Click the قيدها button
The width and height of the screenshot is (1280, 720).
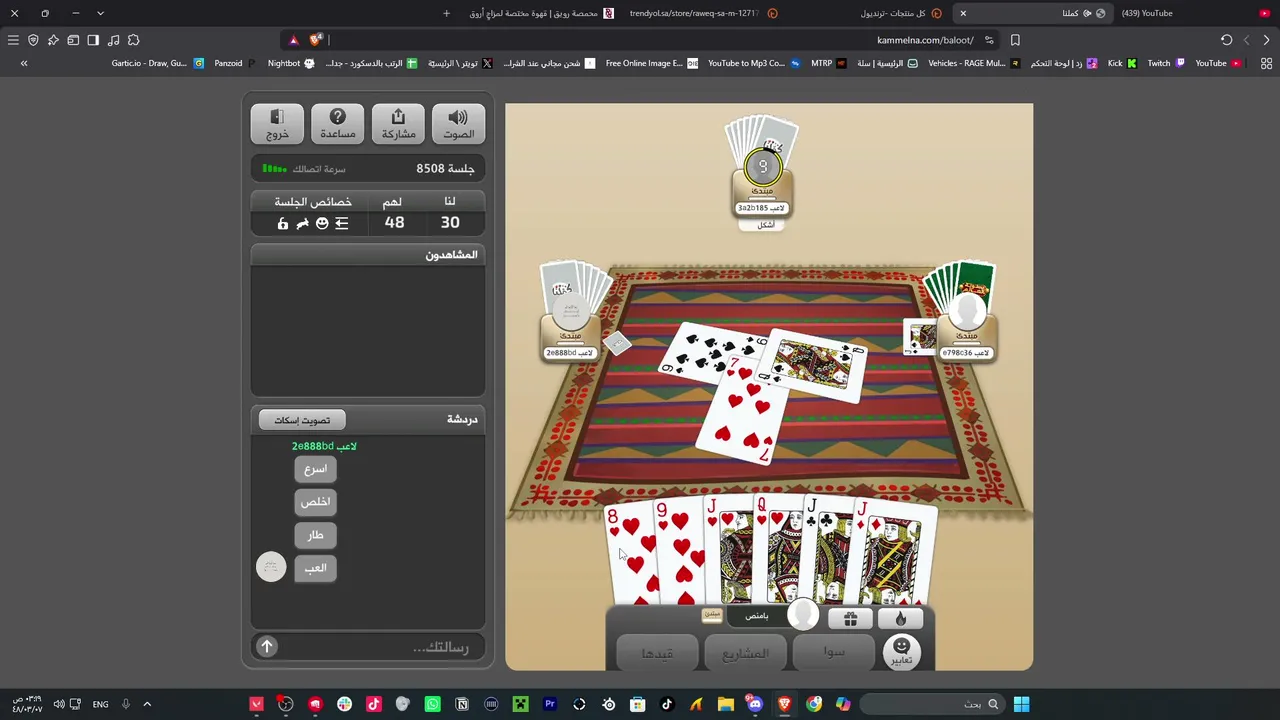click(x=657, y=653)
